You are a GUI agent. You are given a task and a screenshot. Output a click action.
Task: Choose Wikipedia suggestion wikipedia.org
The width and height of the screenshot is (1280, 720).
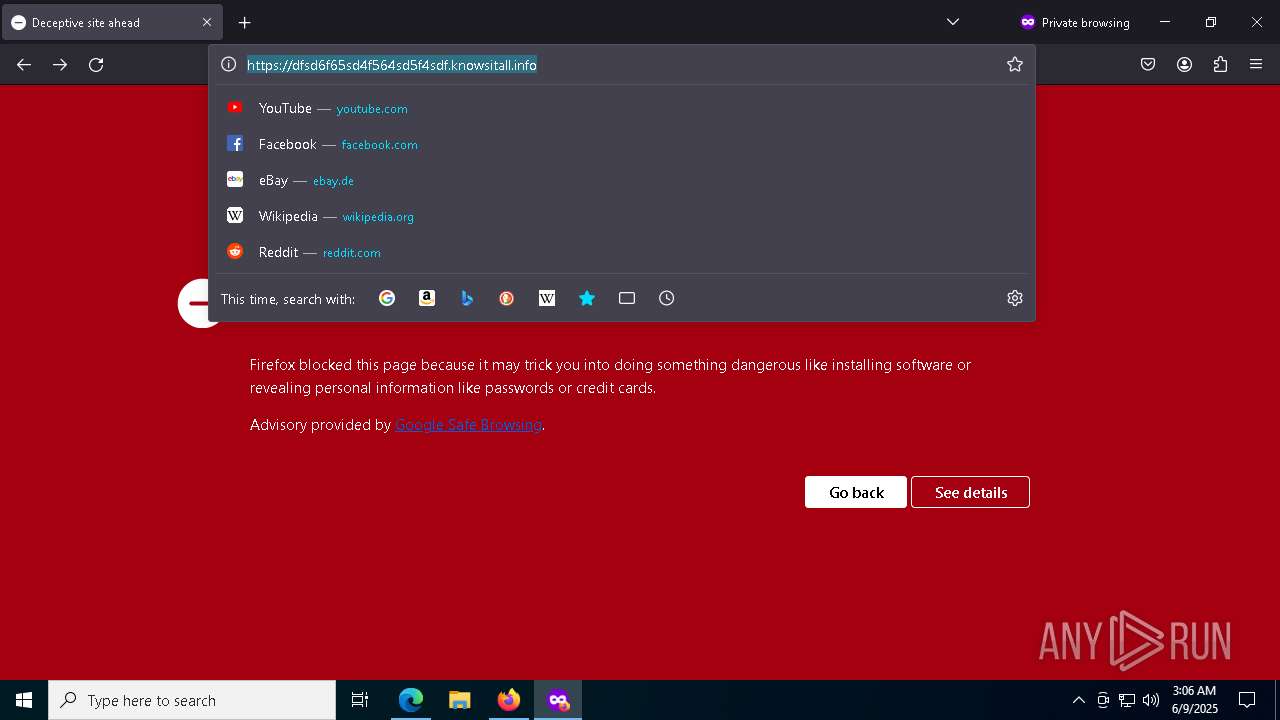621,216
